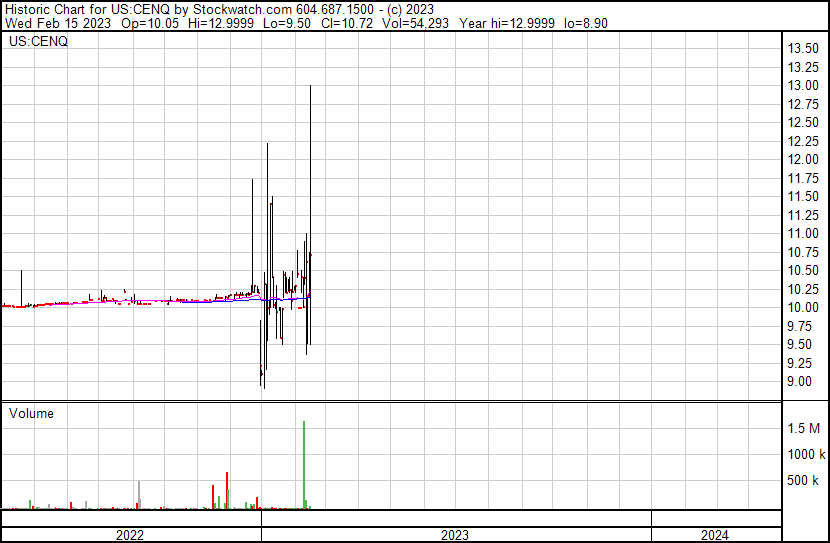Click the 12.00 price axis label
This screenshot has width=830, height=543.
pyautogui.click(x=804, y=160)
